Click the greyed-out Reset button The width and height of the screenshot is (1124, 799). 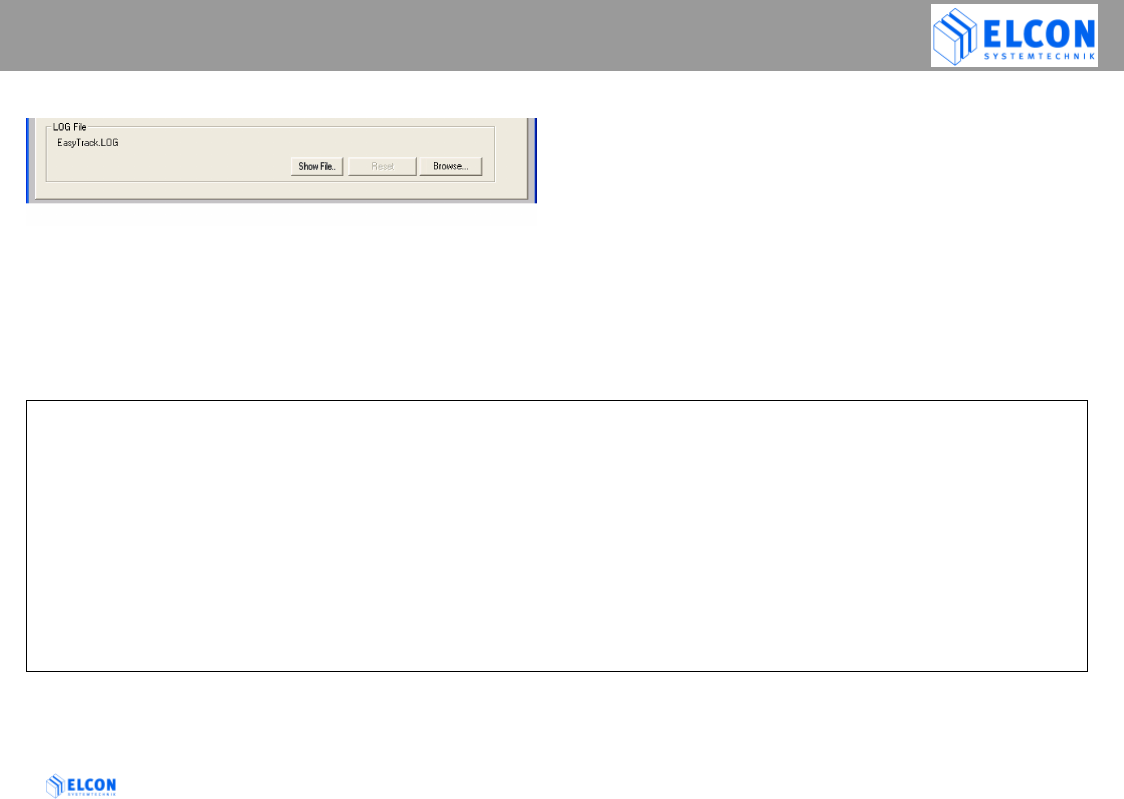[382, 166]
